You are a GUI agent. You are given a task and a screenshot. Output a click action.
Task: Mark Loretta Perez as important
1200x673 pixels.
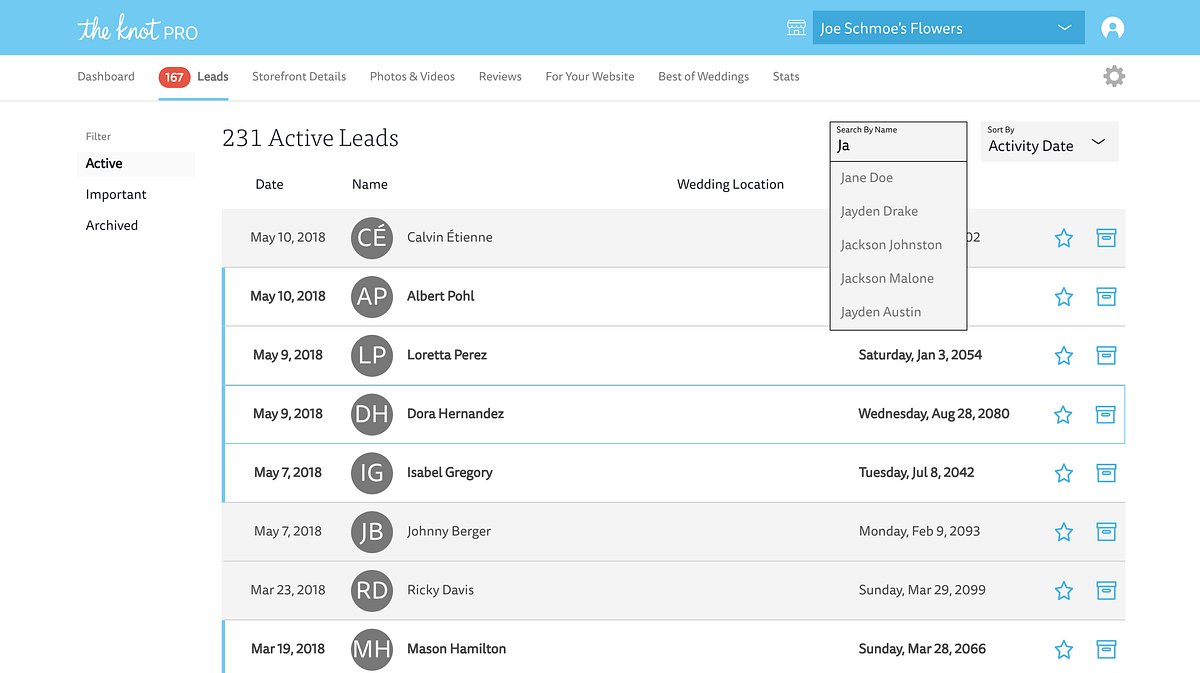(x=1064, y=356)
